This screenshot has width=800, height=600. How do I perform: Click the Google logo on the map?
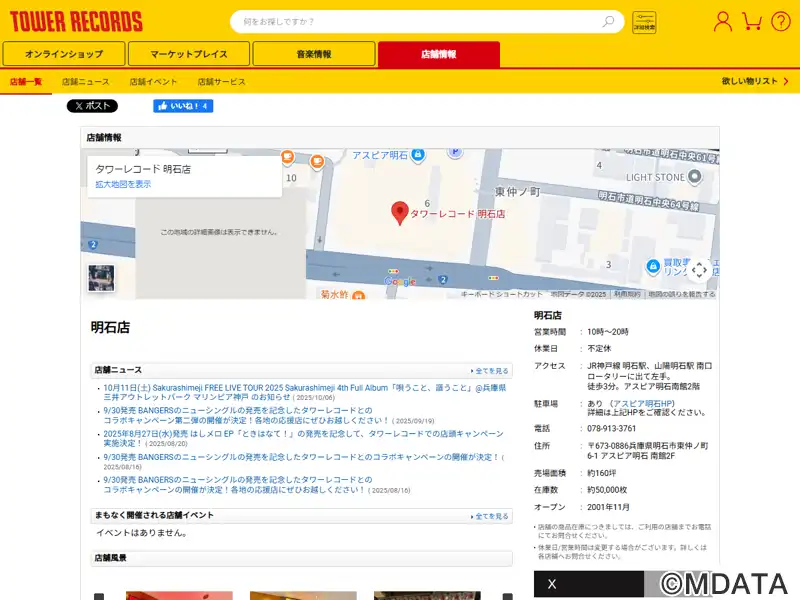[400, 281]
